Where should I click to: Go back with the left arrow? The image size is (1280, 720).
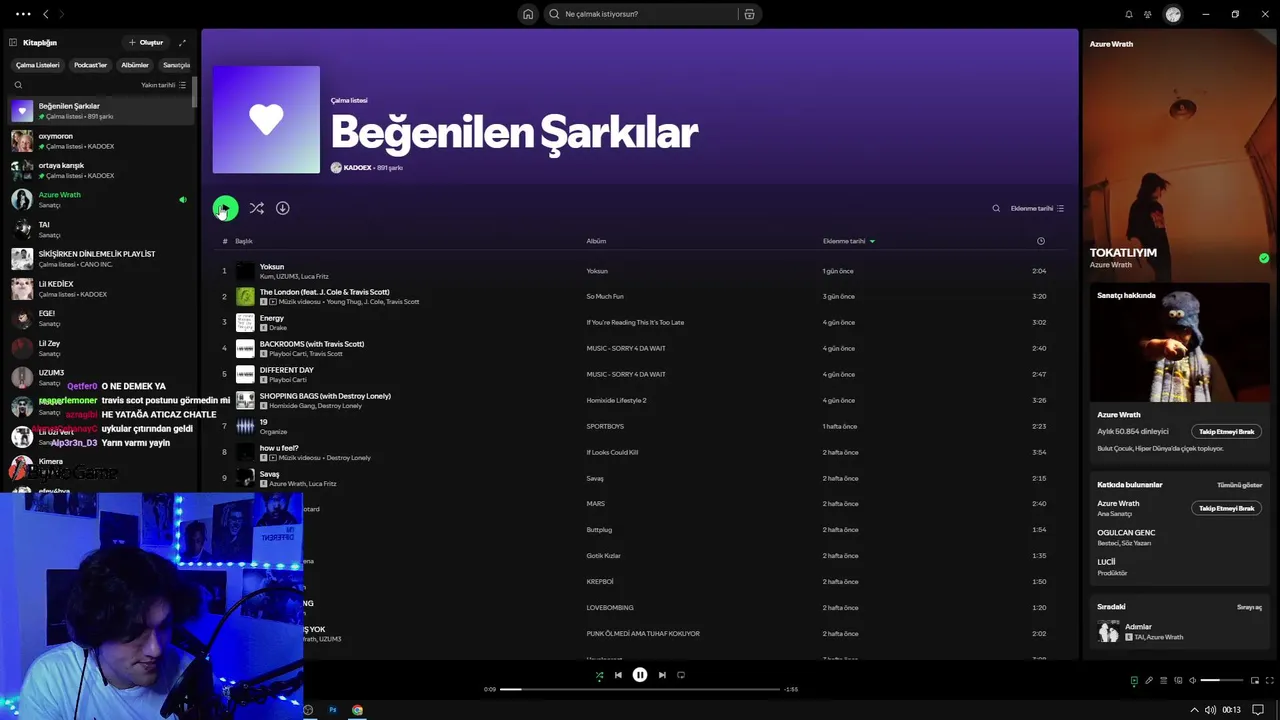tap(45, 14)
